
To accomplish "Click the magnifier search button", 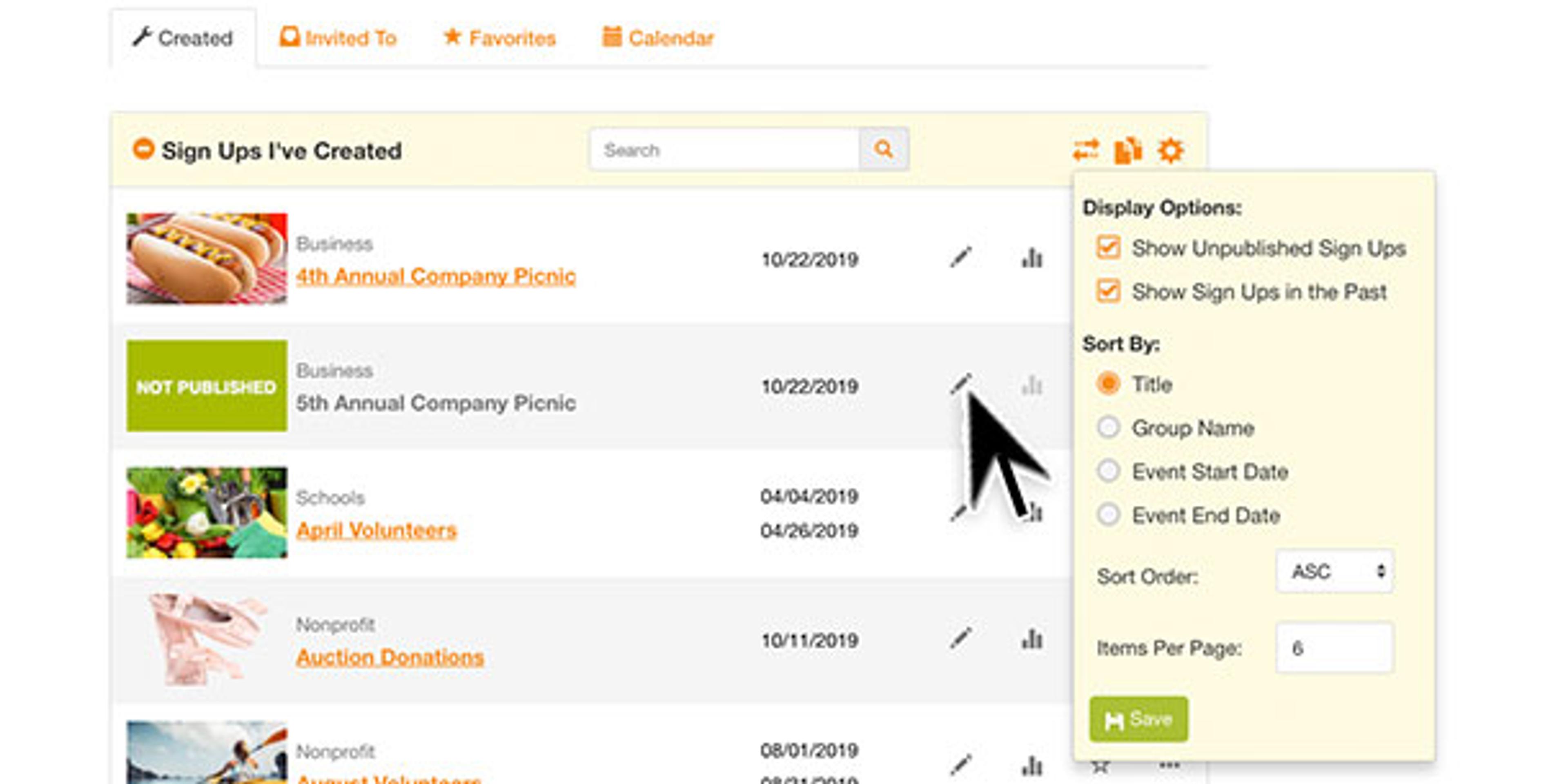I will point(884,149).
